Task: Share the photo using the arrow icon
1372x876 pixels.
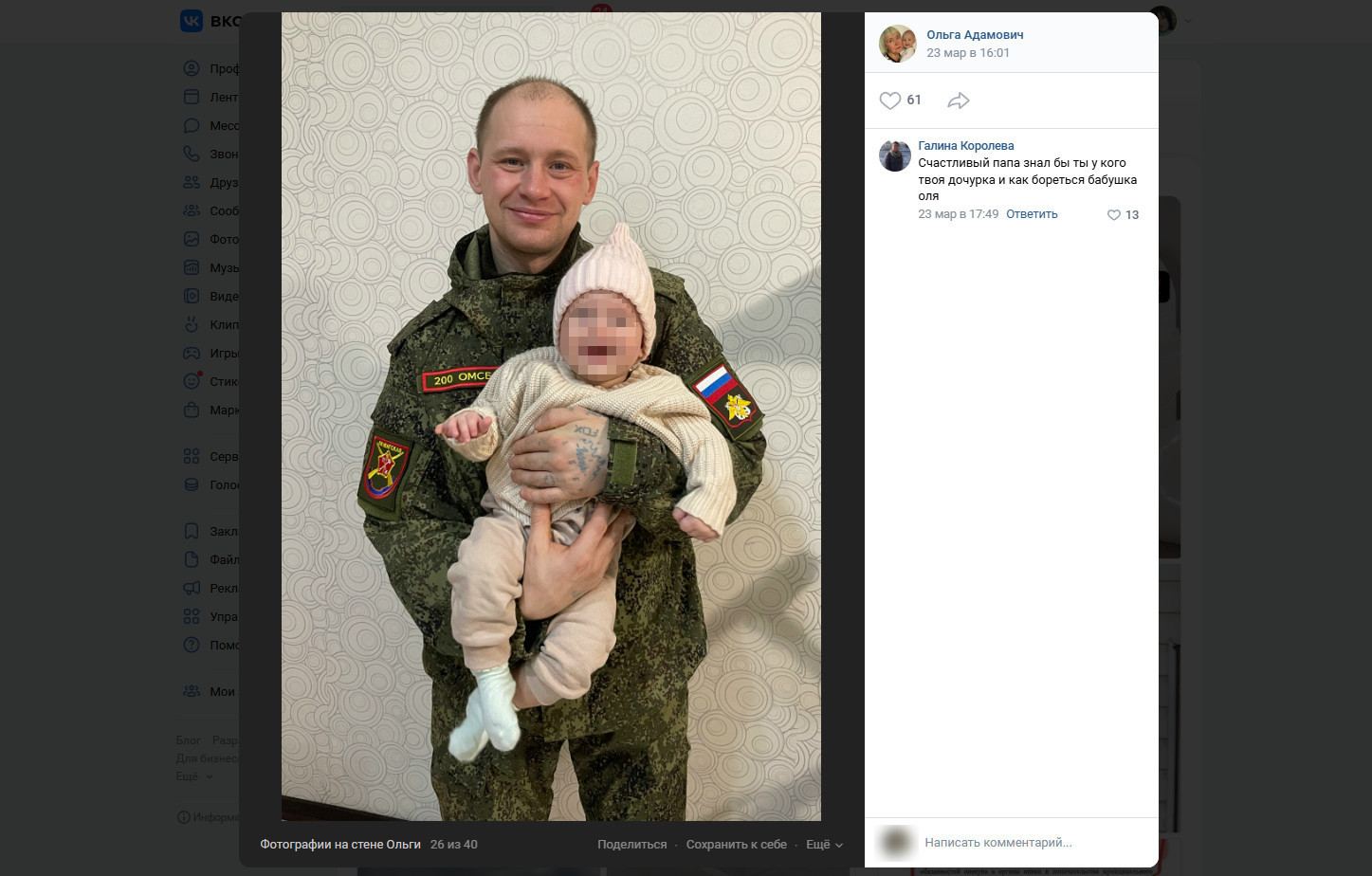Action: coord(959,100)
